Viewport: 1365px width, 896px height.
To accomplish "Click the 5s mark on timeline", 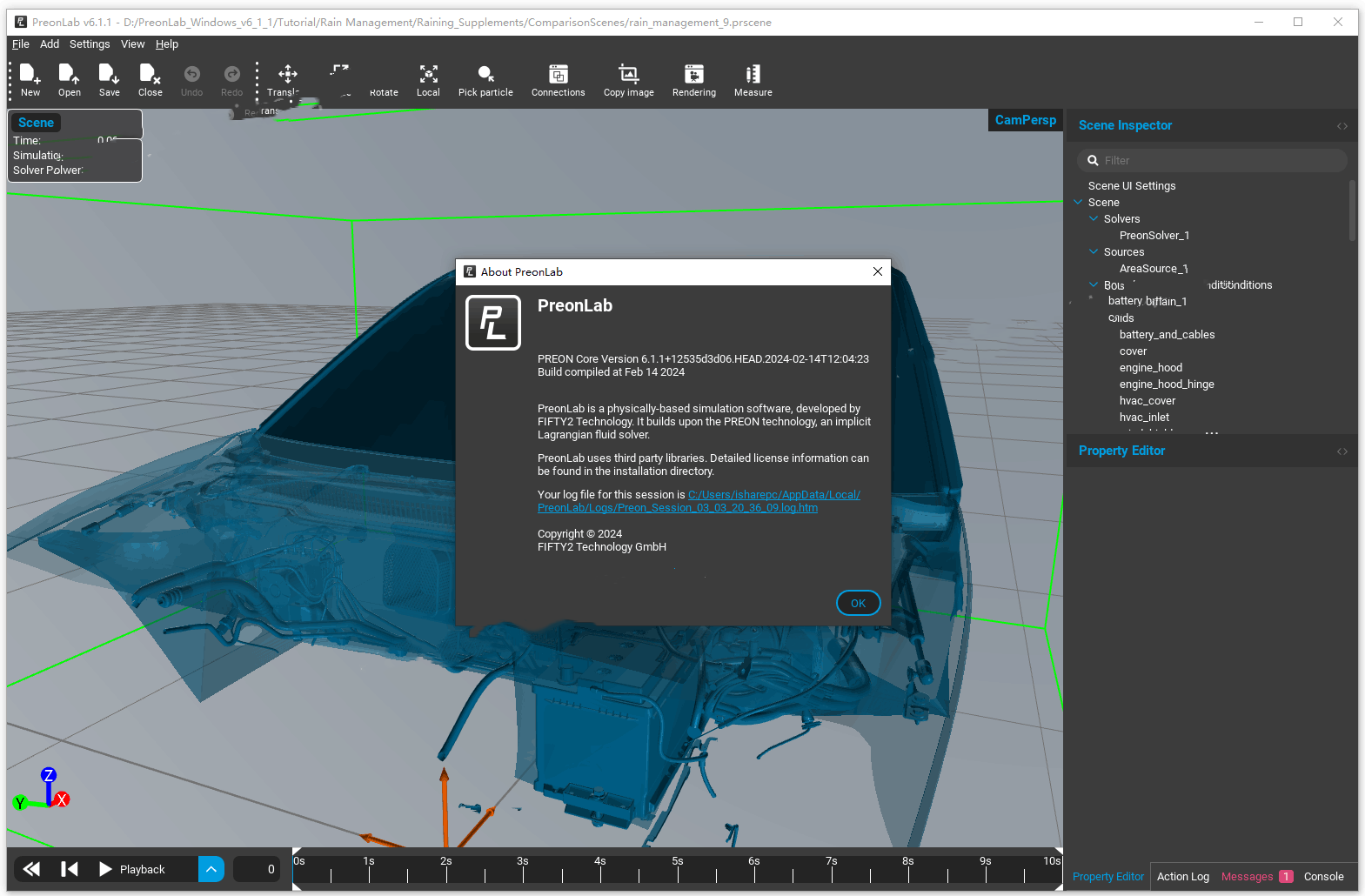I will 678,861.
